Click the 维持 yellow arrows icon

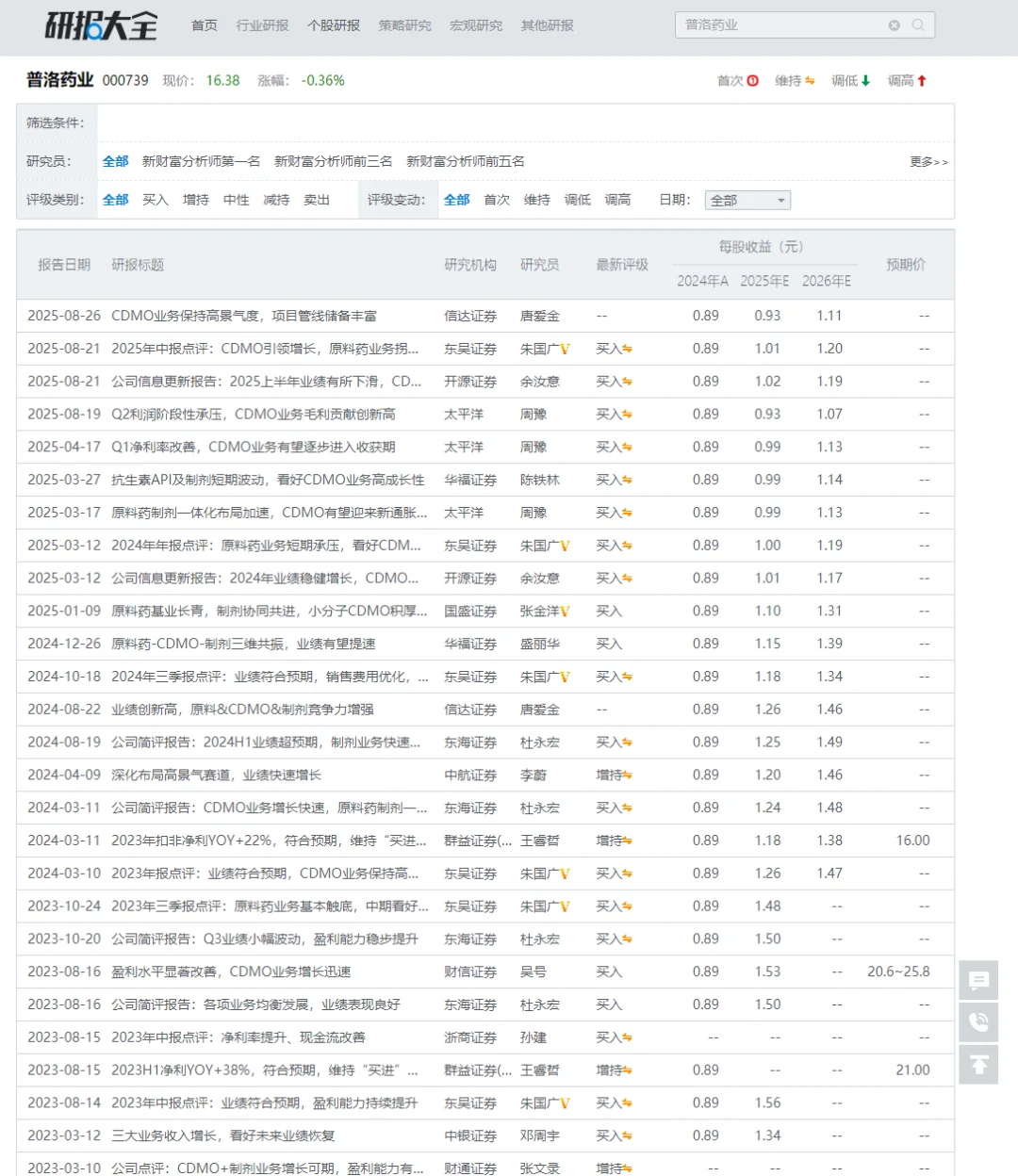pos(808,81)
